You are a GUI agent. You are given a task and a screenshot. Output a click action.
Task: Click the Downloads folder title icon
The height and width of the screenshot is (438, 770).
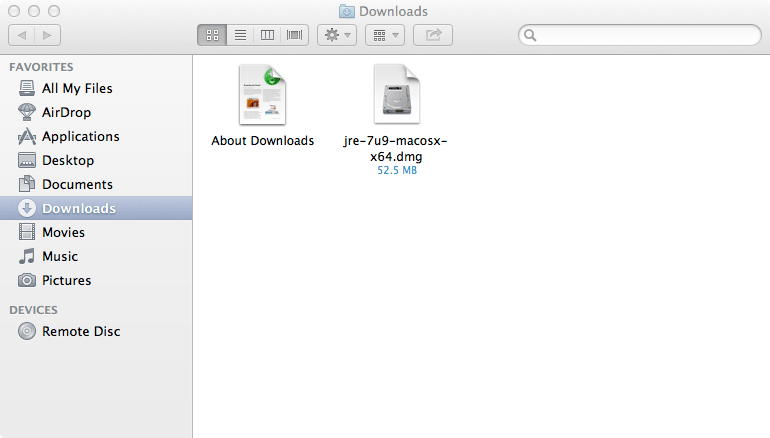(346, 11)
